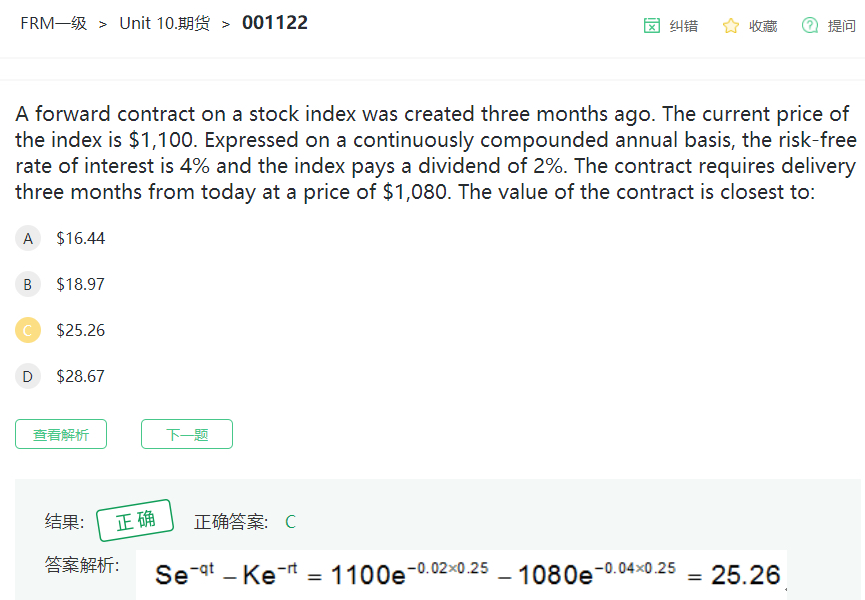Choose the $28.67 answer text

tap(81, 376)
